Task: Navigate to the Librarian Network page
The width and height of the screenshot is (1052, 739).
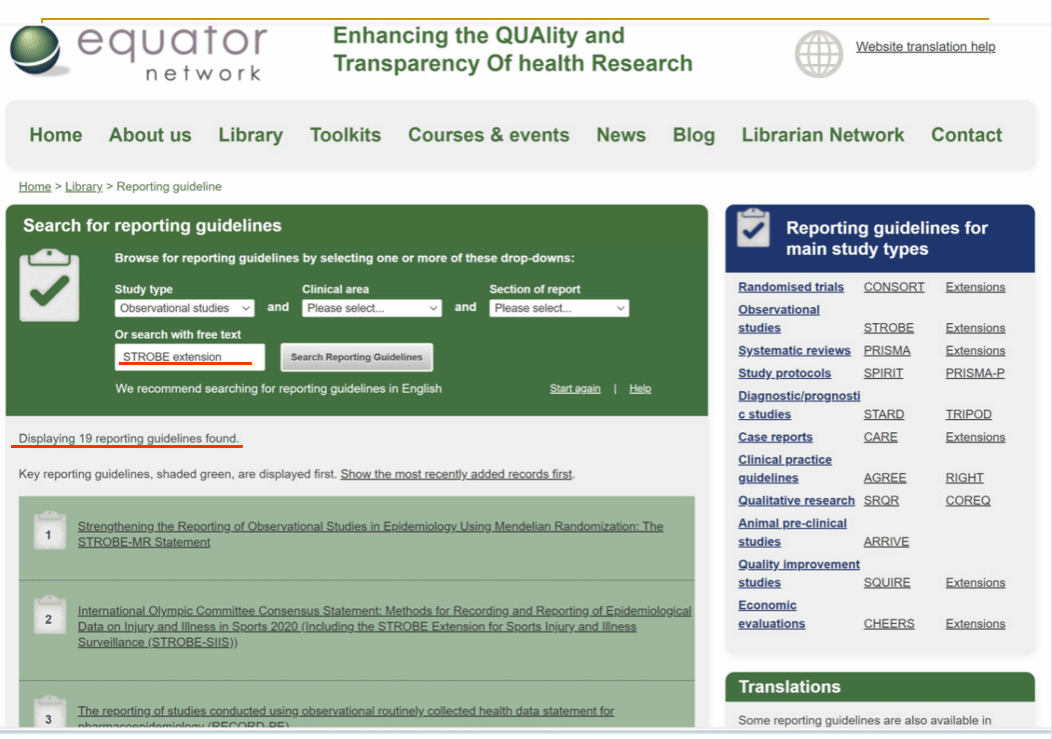Action: pyautogui.click(x=822, y=135)
